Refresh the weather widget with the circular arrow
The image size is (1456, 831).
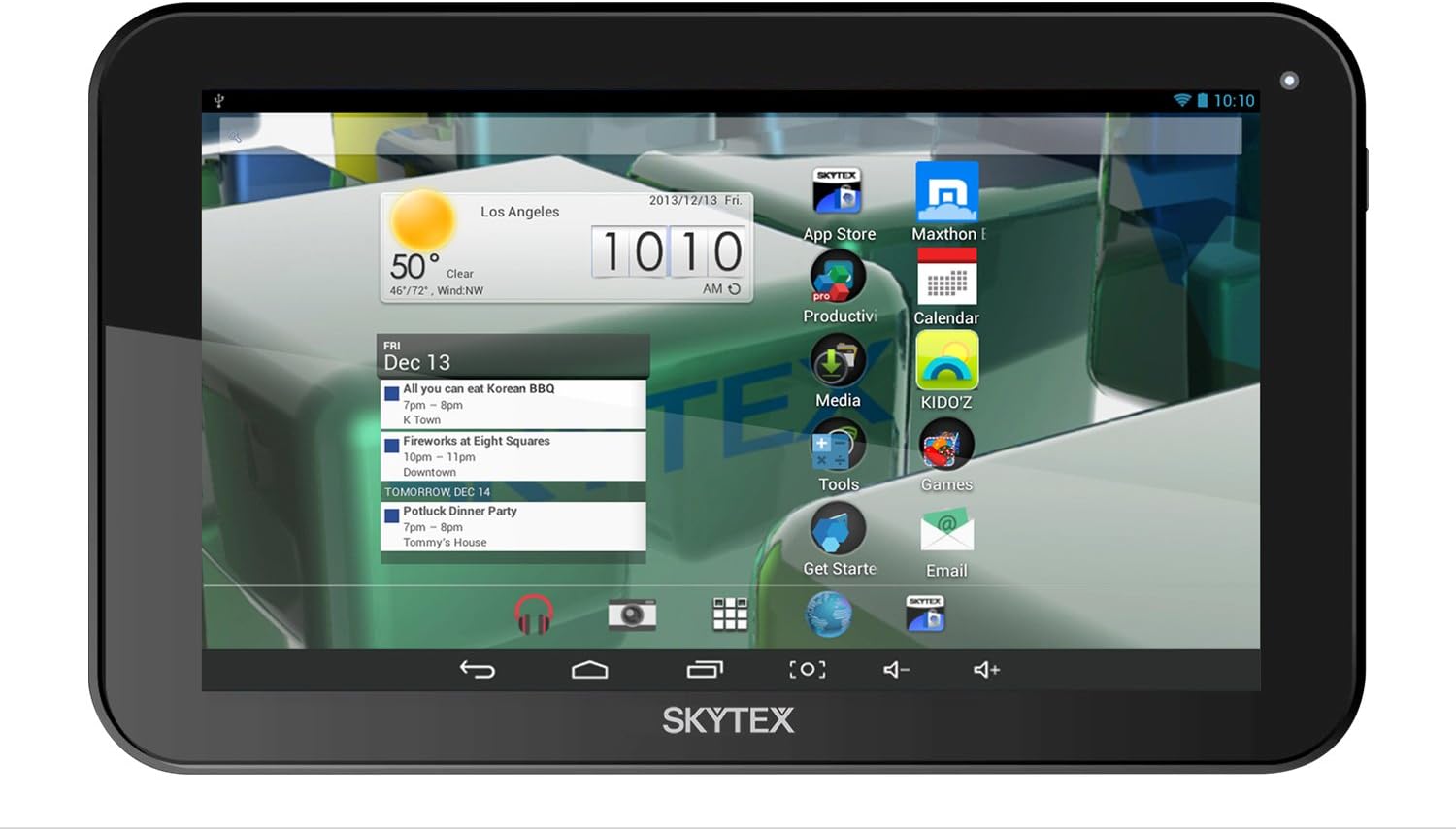tap(735, 288)
